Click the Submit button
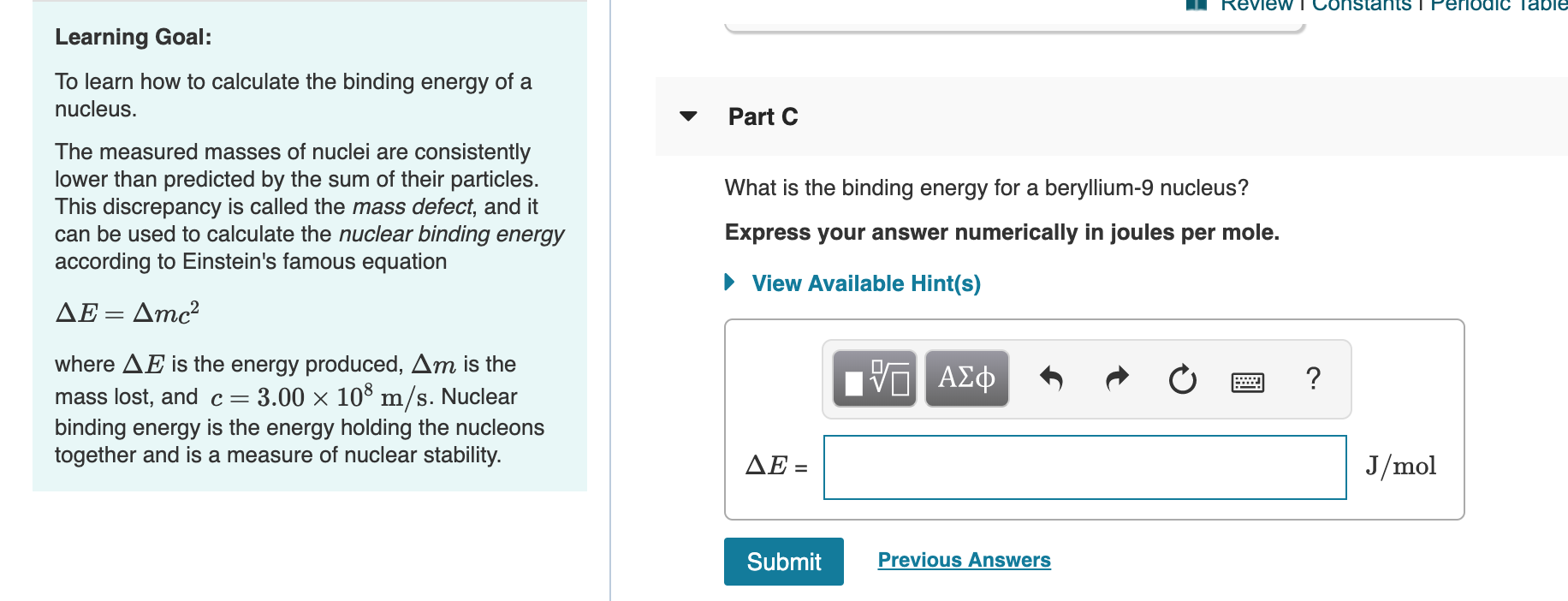This screenshot has height=601, width=1568. [782, 562]
